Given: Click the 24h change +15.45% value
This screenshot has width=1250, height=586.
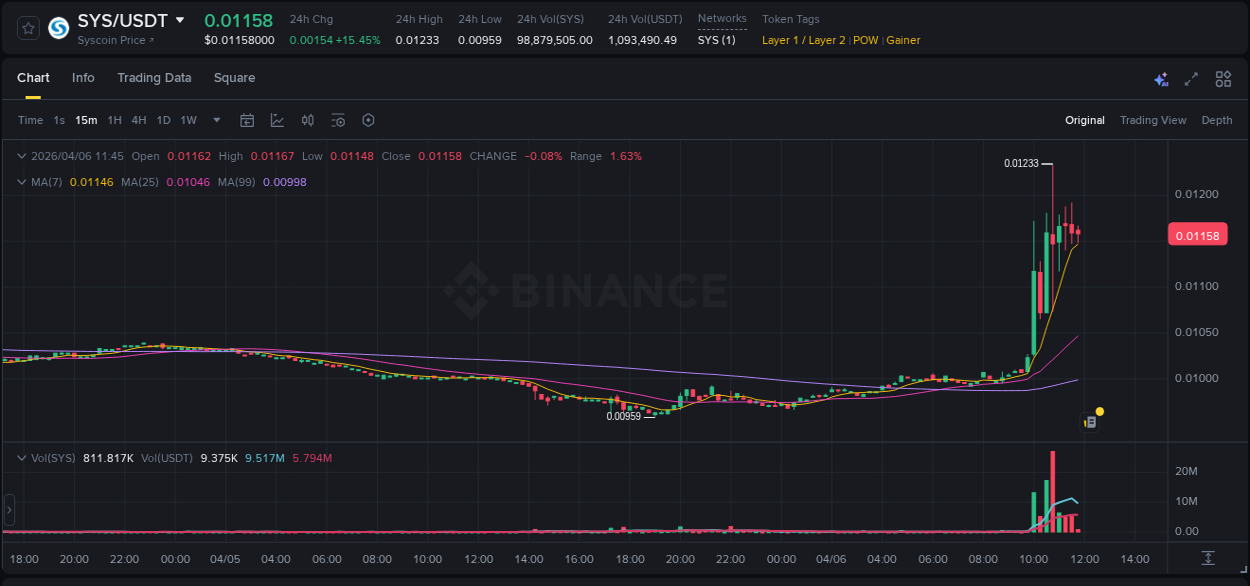Looking at the screenshot, I should 359,40.
